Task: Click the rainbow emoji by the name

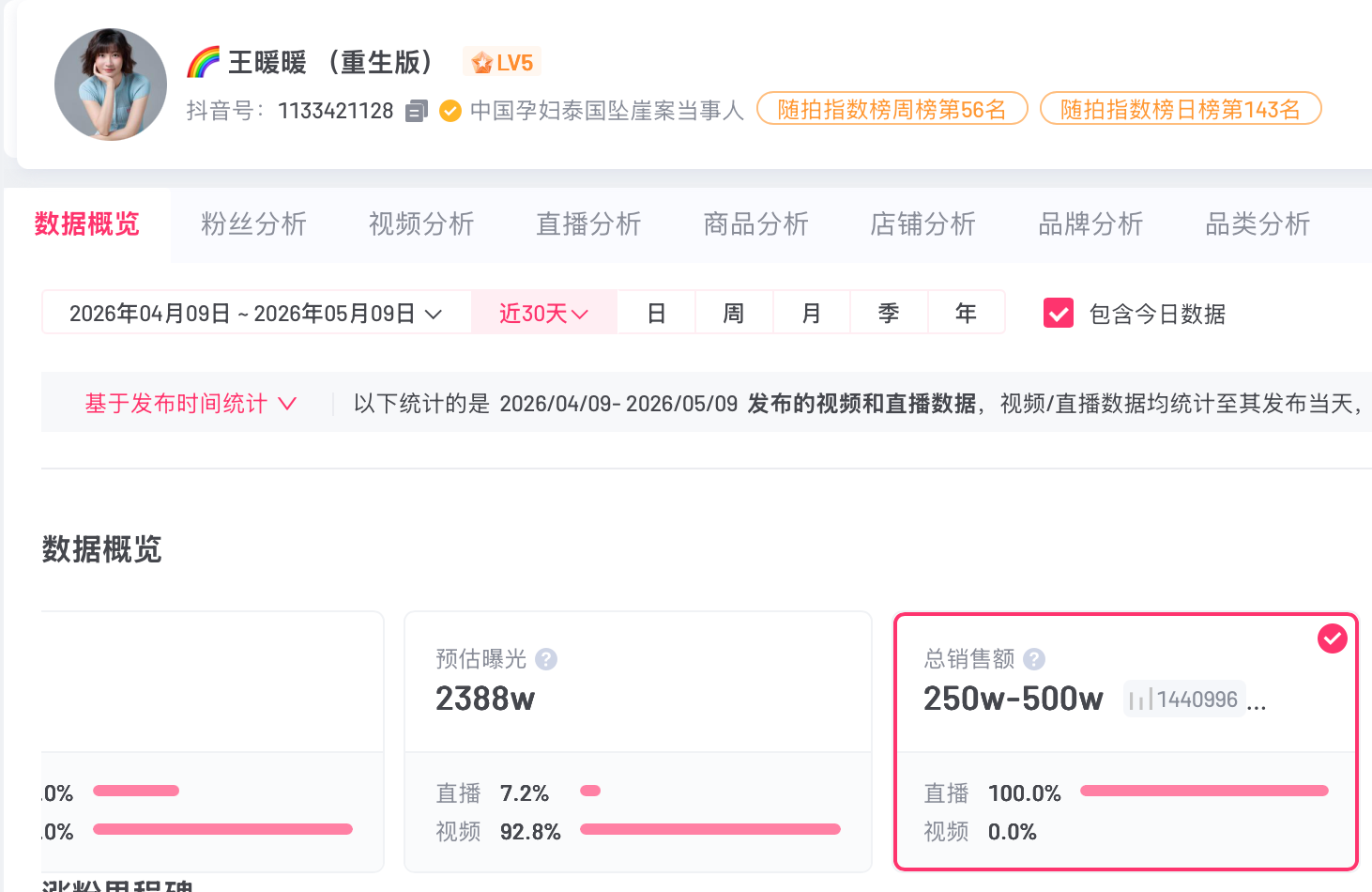Action: pos(204,62)
